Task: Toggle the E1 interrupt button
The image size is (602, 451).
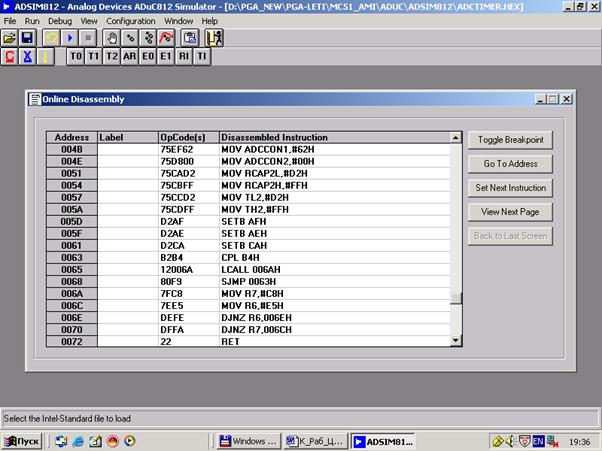Action: tap(166, 57)
